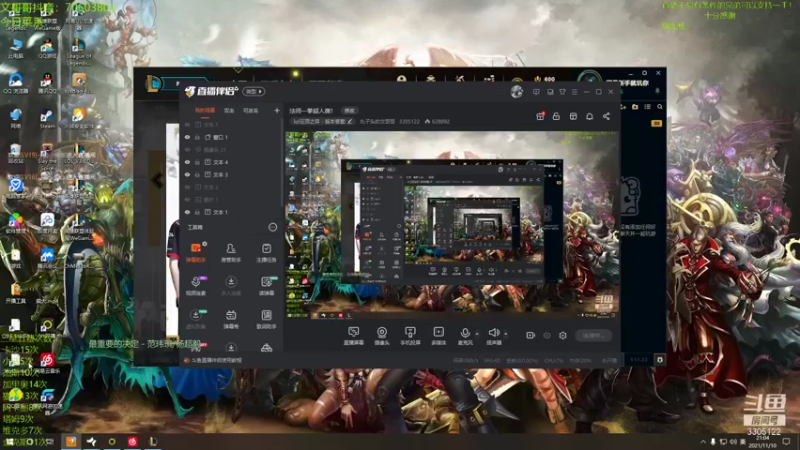Click room number 3305122 in header
Viewport: 800px width, 450px height.
pos(409,121)
